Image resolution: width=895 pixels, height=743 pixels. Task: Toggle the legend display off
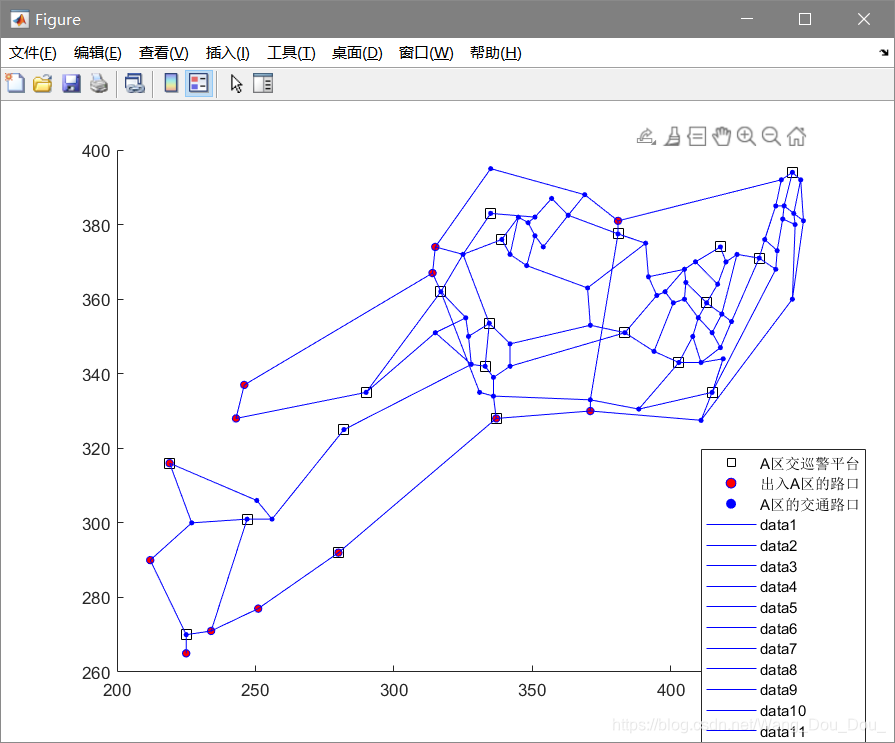[198, 83]
